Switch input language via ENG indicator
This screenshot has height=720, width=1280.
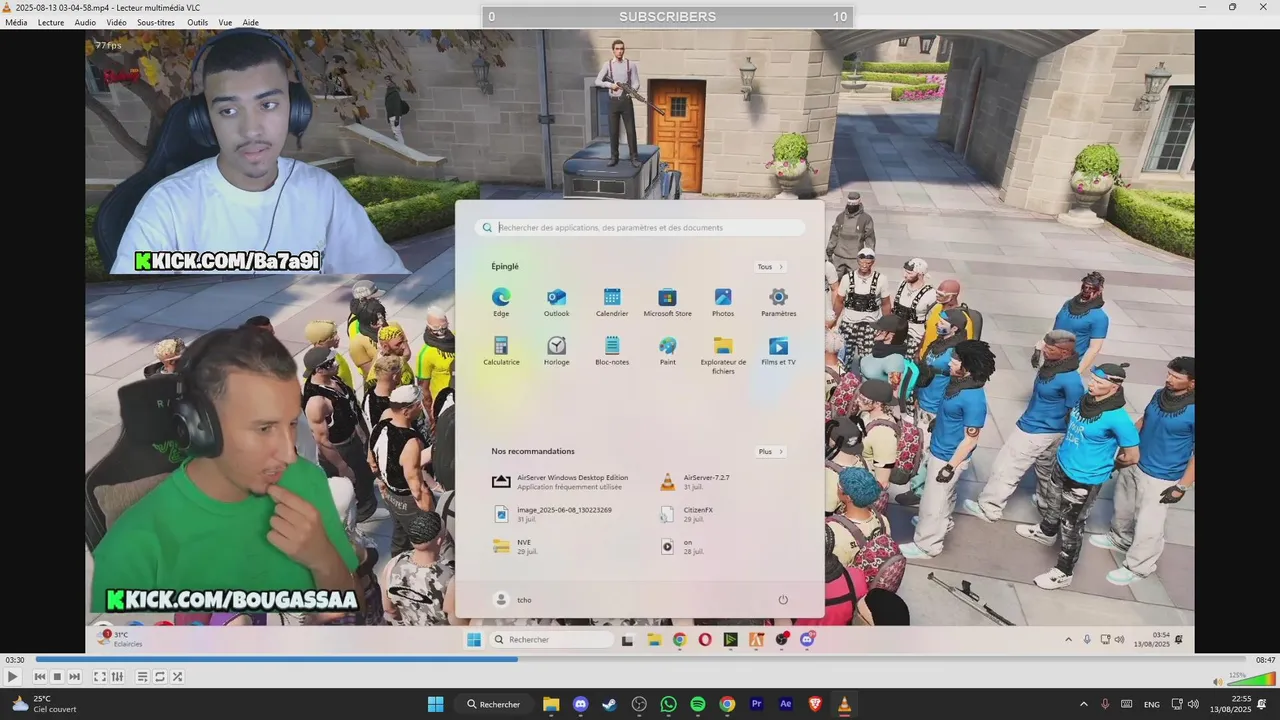point(1152,704)
